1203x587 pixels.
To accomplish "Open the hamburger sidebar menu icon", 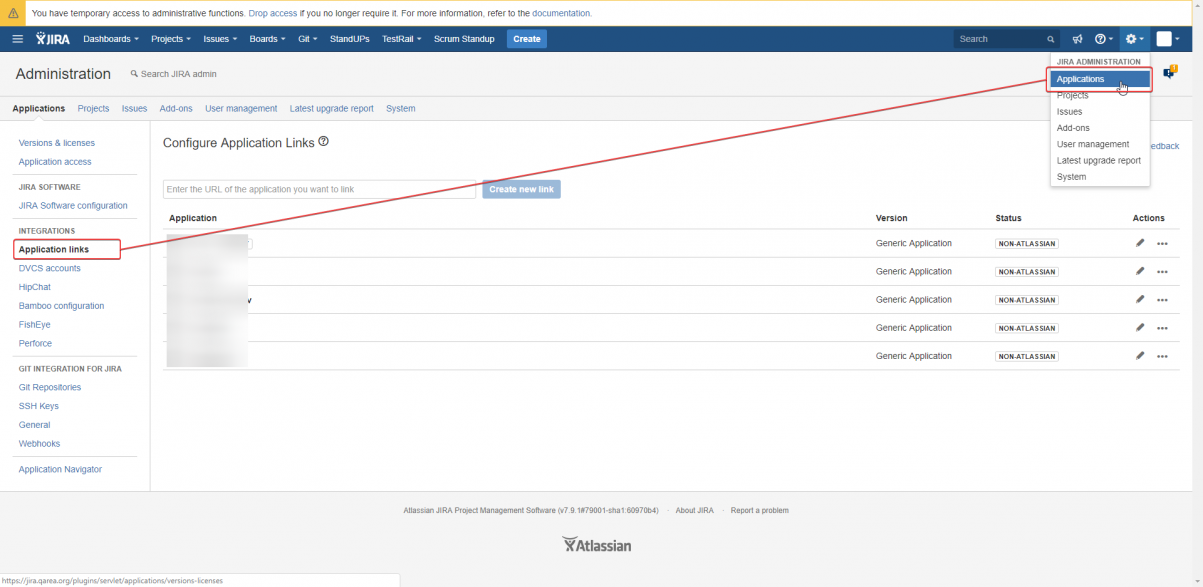I will tap(17, 39).
